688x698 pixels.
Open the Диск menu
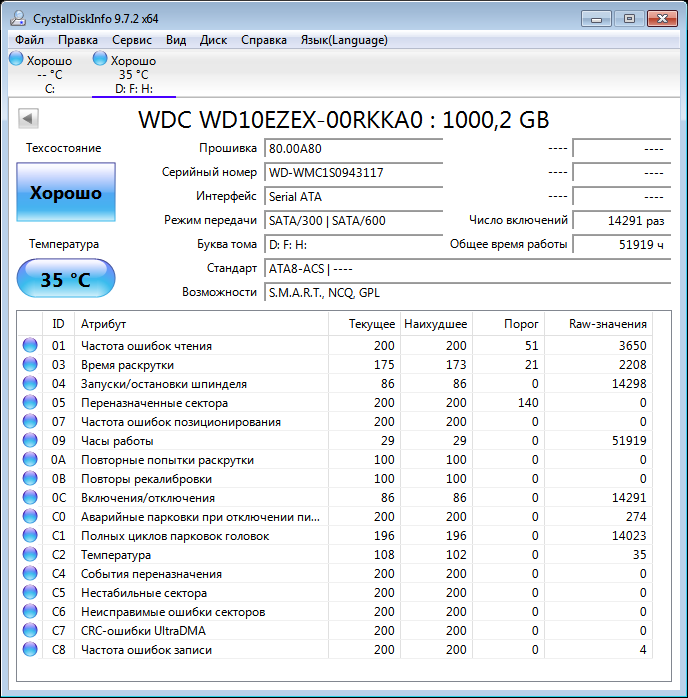pos(213,40)
